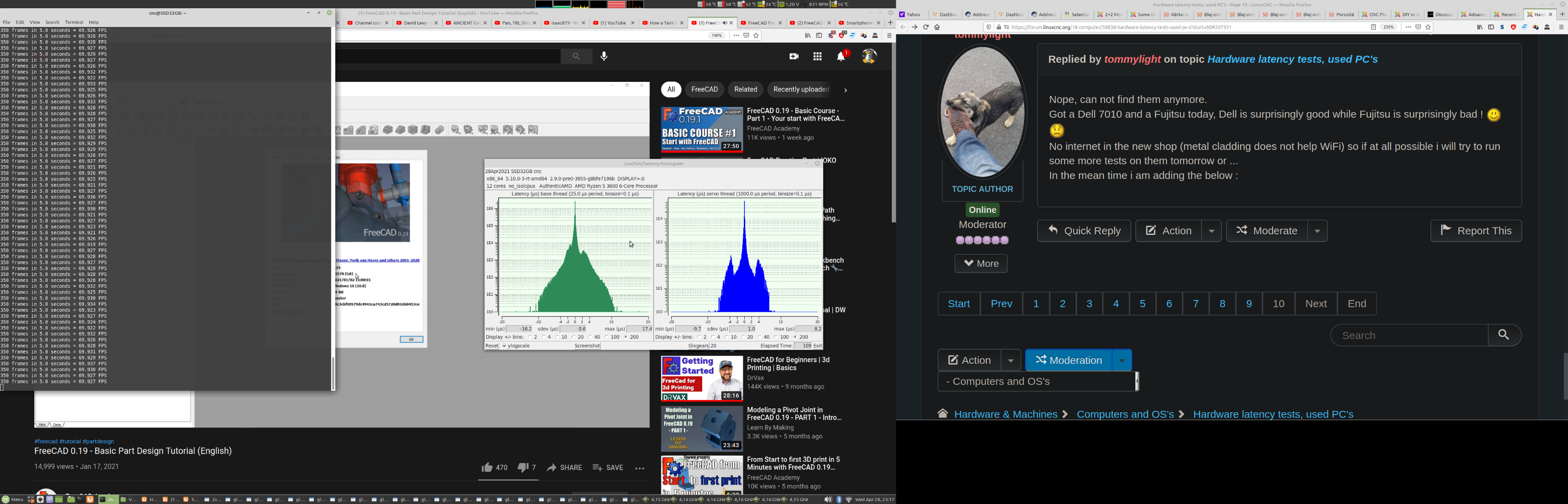This screenshot has width=1568, height=504.
Task: Select the FreeCAD filter chip
Action: (704, 90)
